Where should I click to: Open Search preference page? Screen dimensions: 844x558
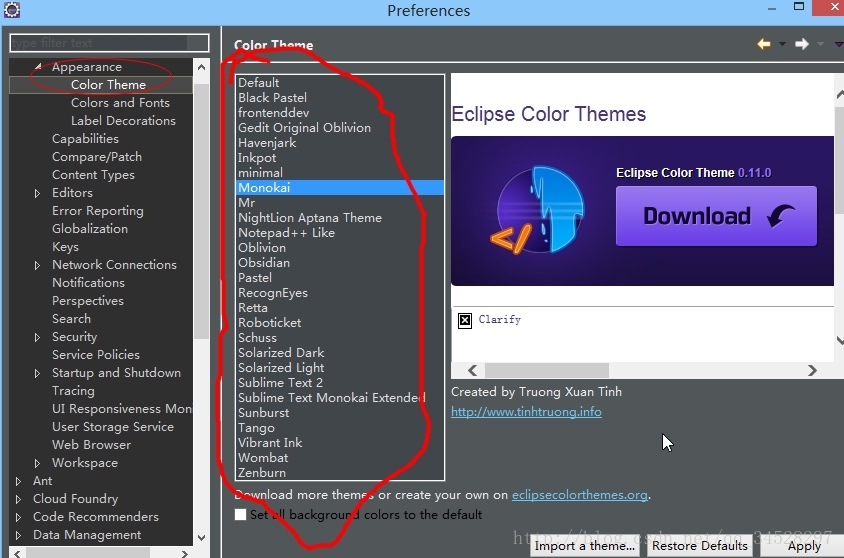71,319
